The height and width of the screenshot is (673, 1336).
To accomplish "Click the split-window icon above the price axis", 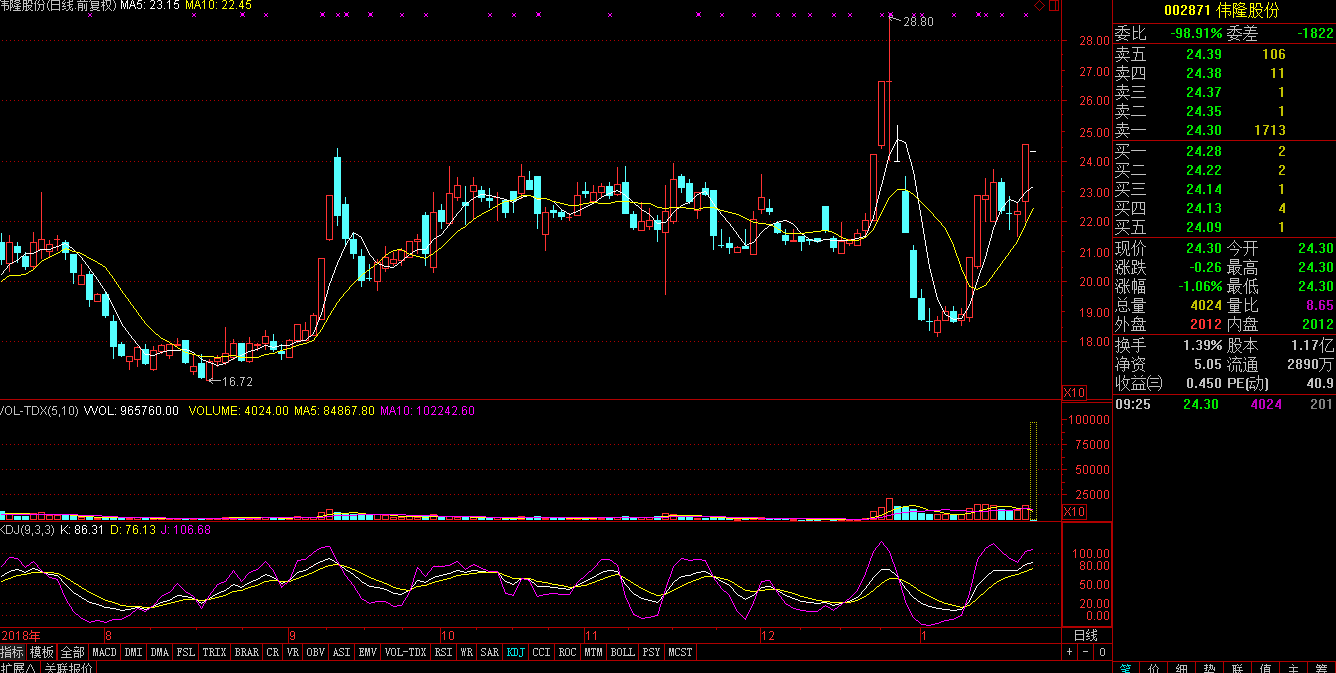I will [1053, 7].
